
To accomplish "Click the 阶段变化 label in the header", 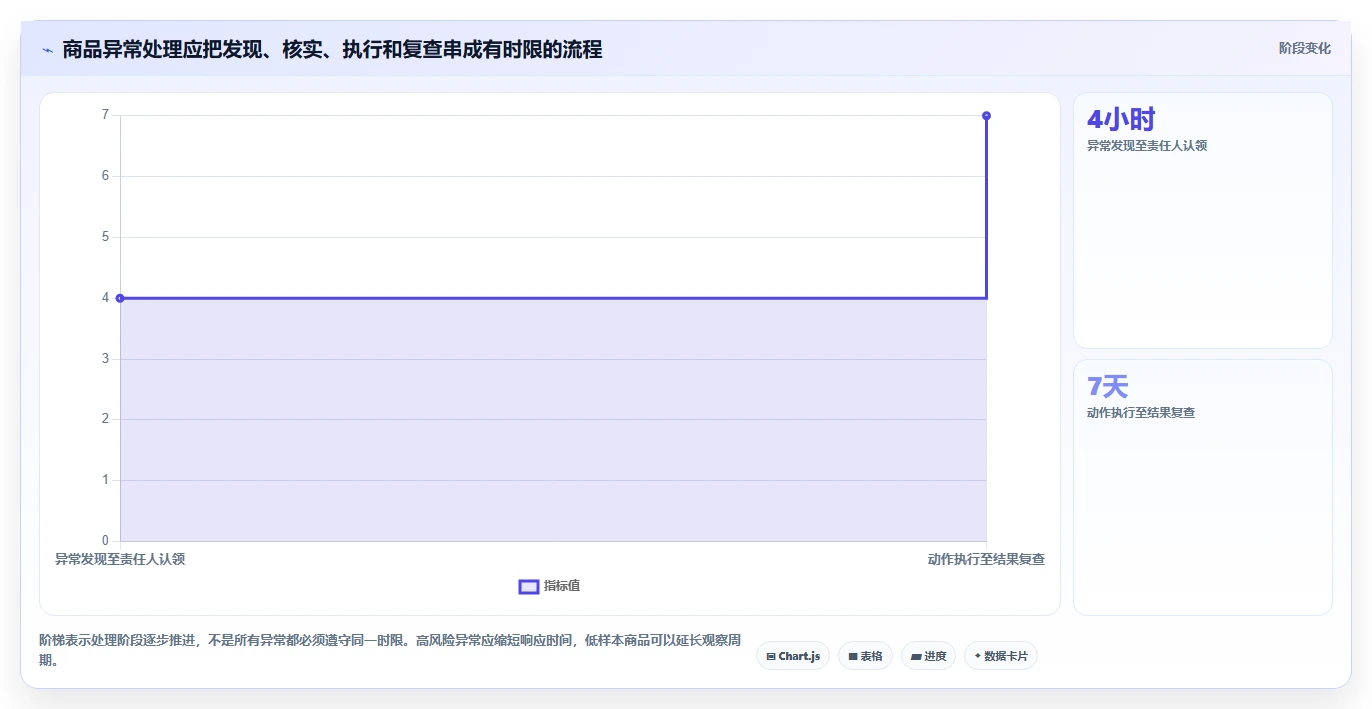I will 1304,48.
